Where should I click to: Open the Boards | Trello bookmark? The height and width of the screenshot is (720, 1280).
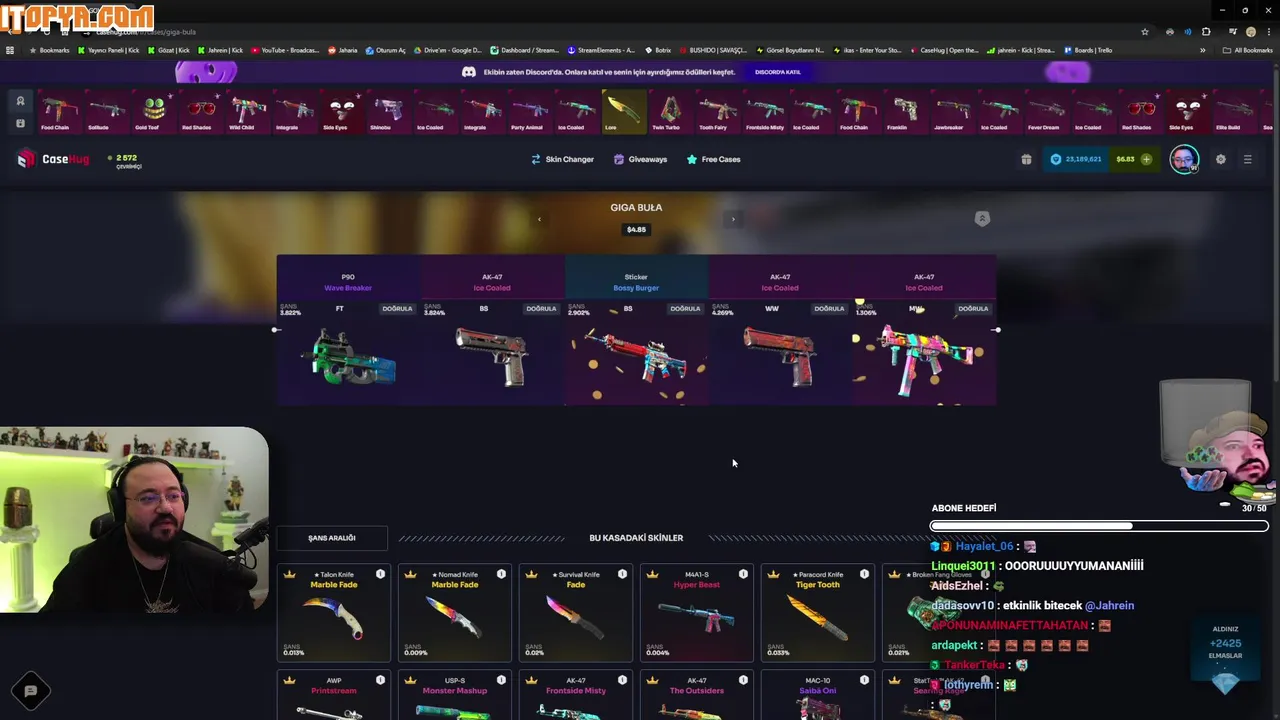[x=1088, y=50]
